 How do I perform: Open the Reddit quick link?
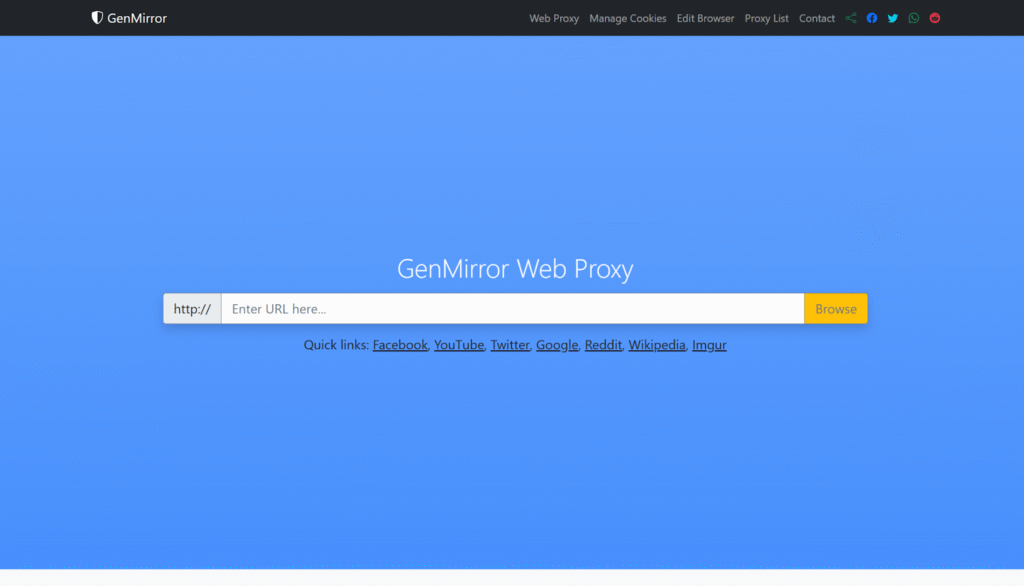click(603, 345)
